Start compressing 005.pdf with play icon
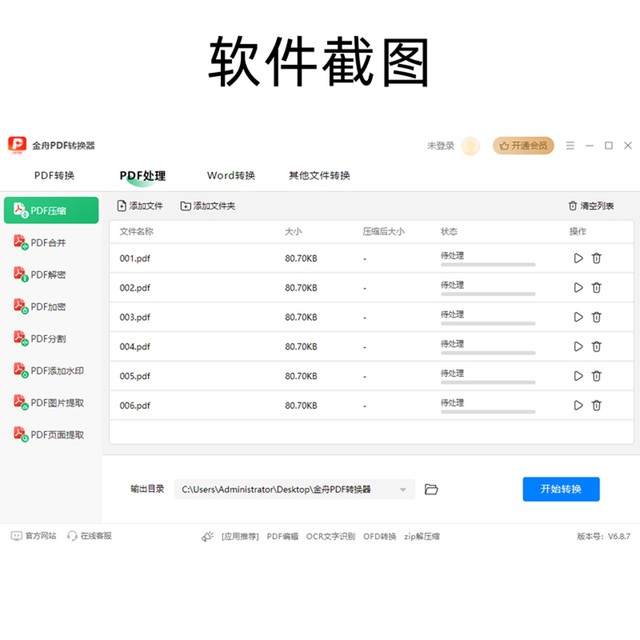Screen dimensions: 640x640 [x=578, y=376]
